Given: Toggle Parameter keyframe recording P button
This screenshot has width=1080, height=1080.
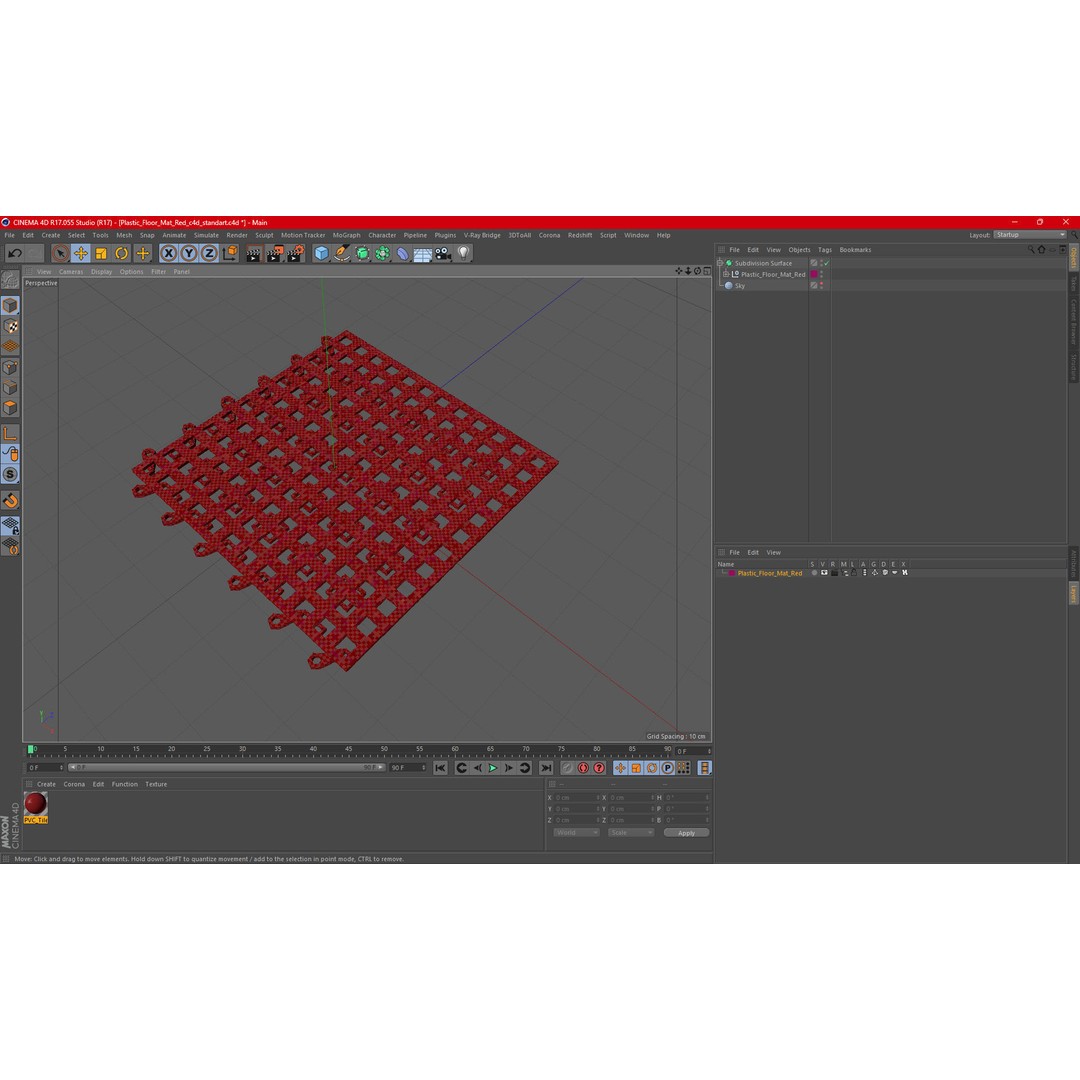Looking at the screenshot, I should [x=667, y=767].
